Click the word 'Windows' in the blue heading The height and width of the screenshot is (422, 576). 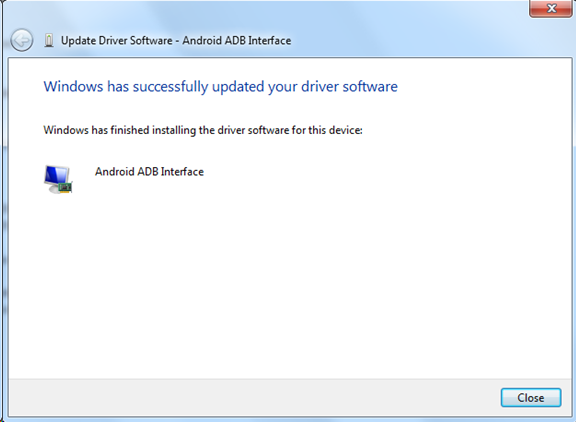(73, 87)
